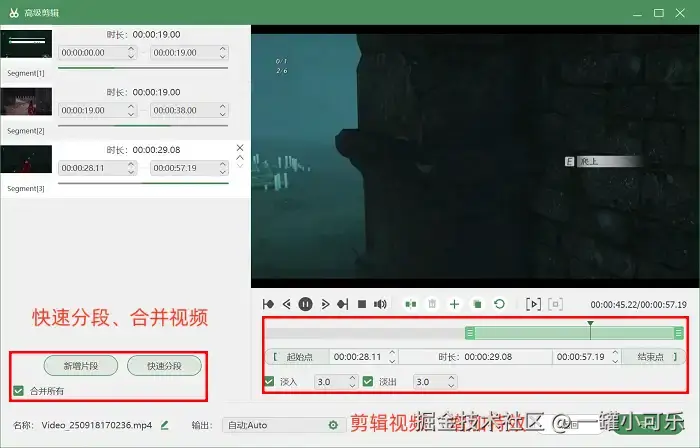Screen dimensions: 700x448
Task: Open the 自动Auto output format dropdown
Action: tap(284, 425)
